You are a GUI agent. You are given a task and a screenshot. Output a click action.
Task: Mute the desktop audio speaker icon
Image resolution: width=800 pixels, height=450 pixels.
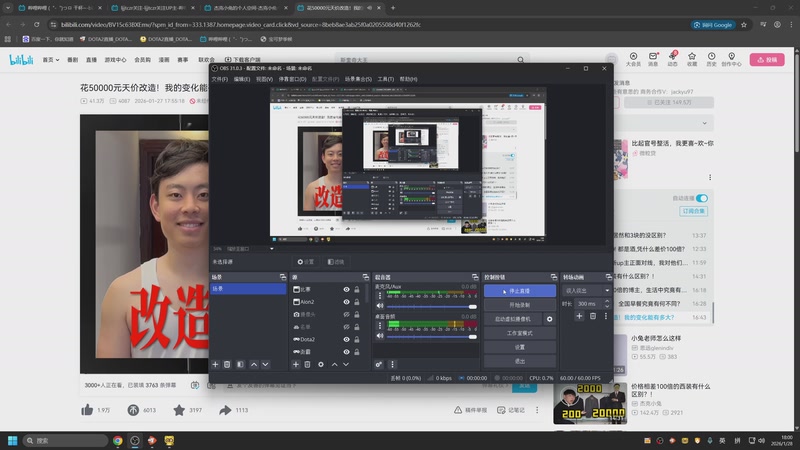[380, 336]
